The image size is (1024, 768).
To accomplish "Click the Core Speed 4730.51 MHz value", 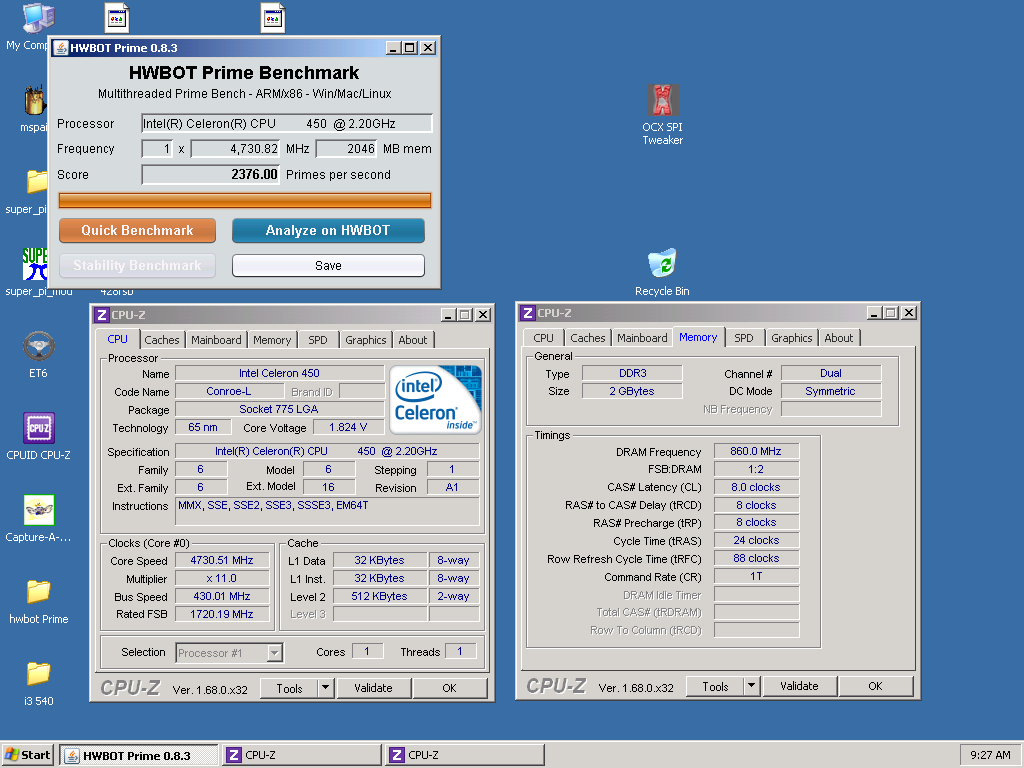I will (x=222, y=560).
